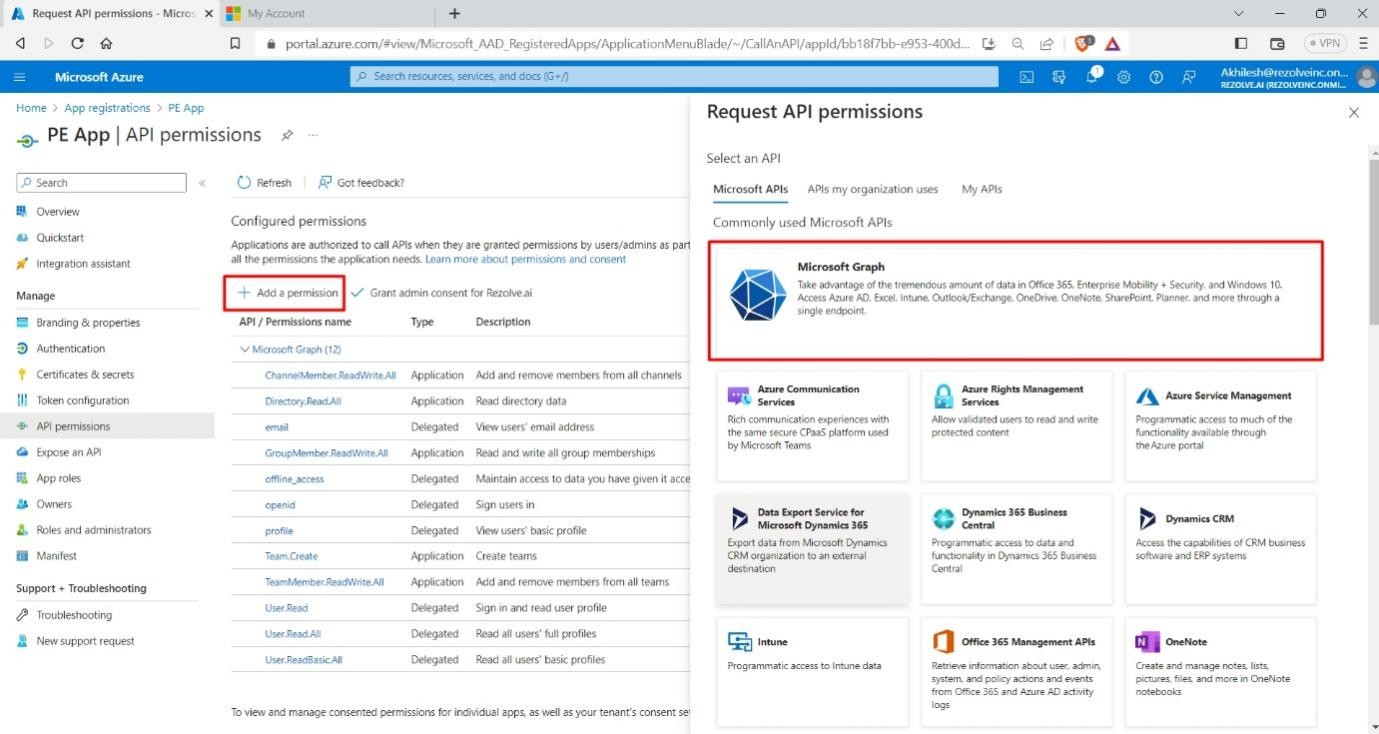Screen dimensions: 1379x734
Task: Open the Azure portal hamburger menu
Action: 20,77
